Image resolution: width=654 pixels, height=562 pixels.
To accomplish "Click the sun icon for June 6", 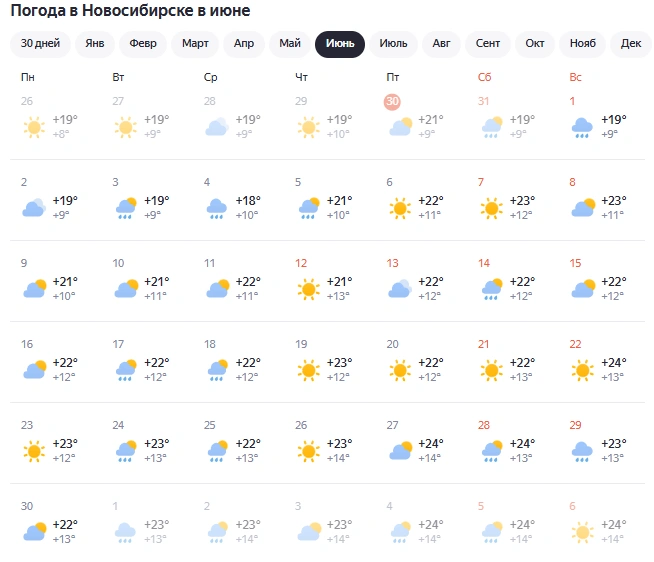I will (400, 208).
